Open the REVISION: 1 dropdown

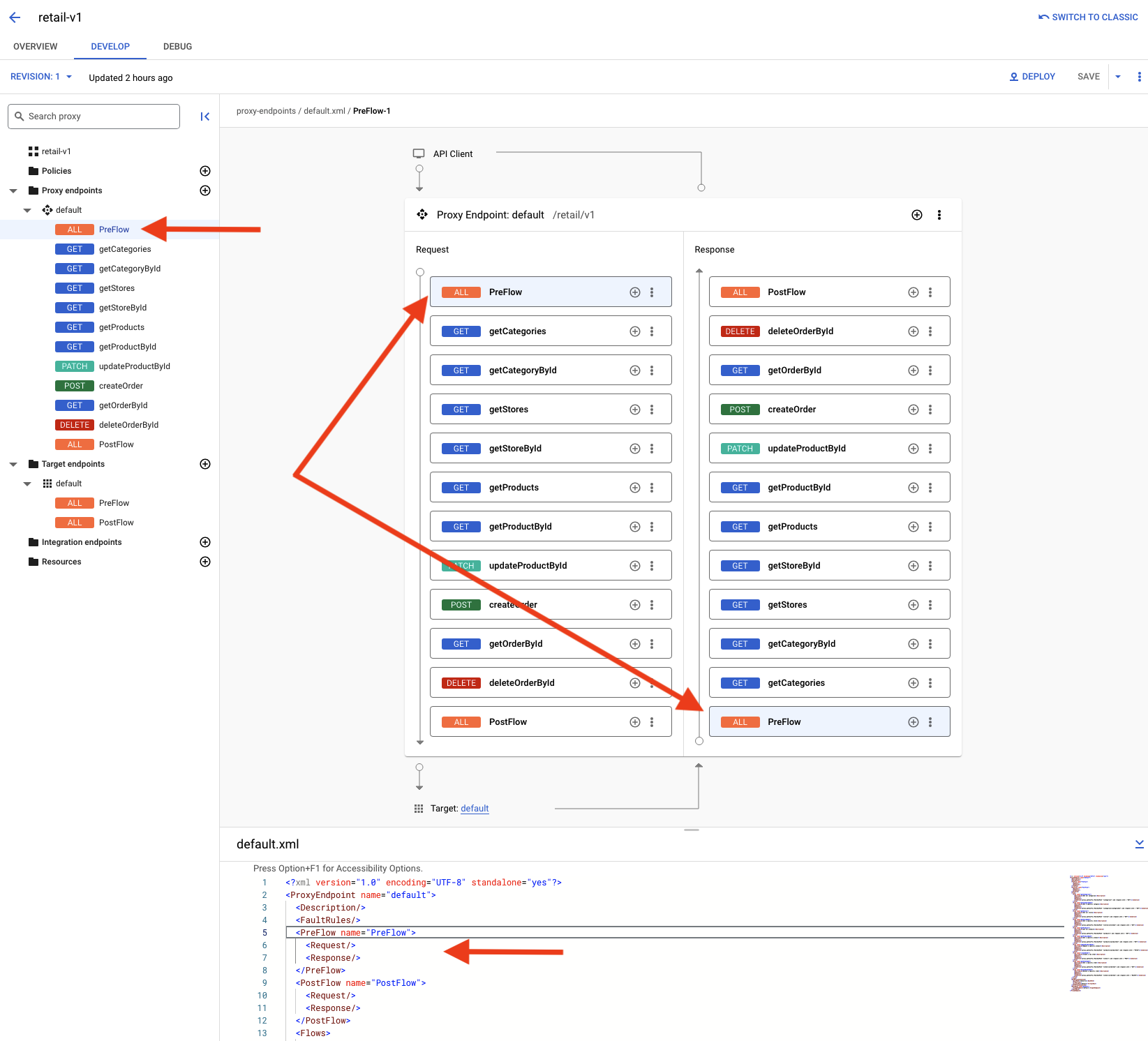pos(41,77)
